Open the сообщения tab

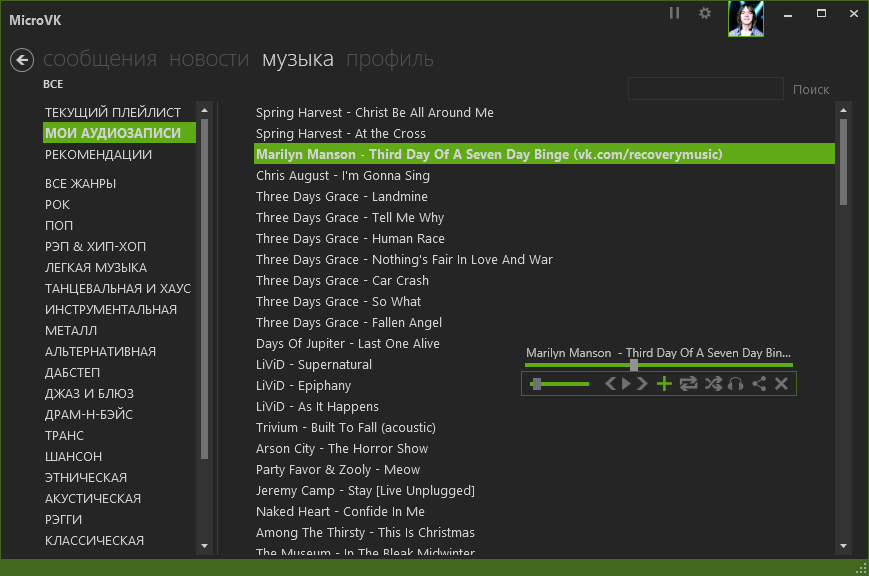coord(100,59)
